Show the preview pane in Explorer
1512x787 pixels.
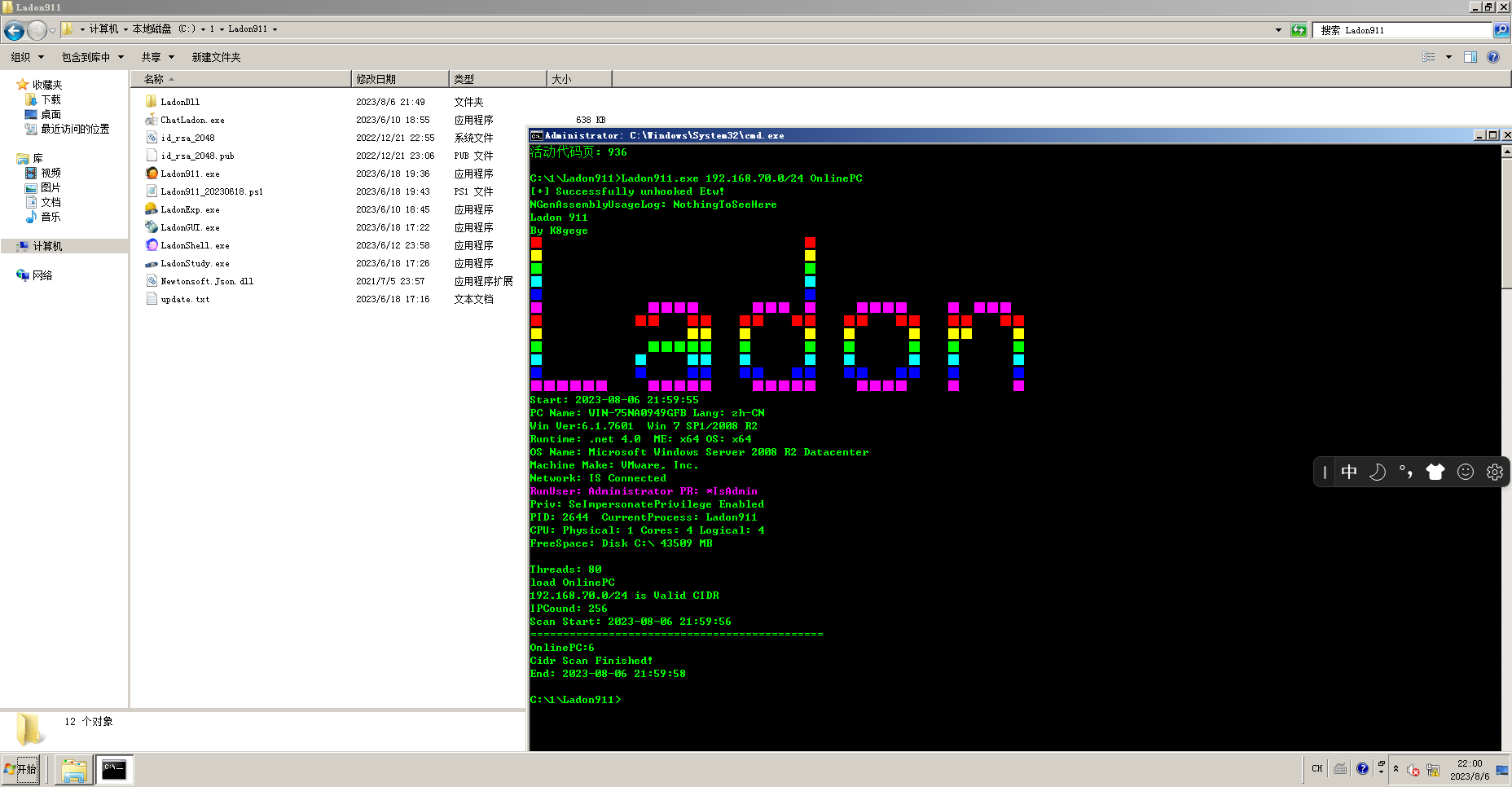coord(1470,57)
